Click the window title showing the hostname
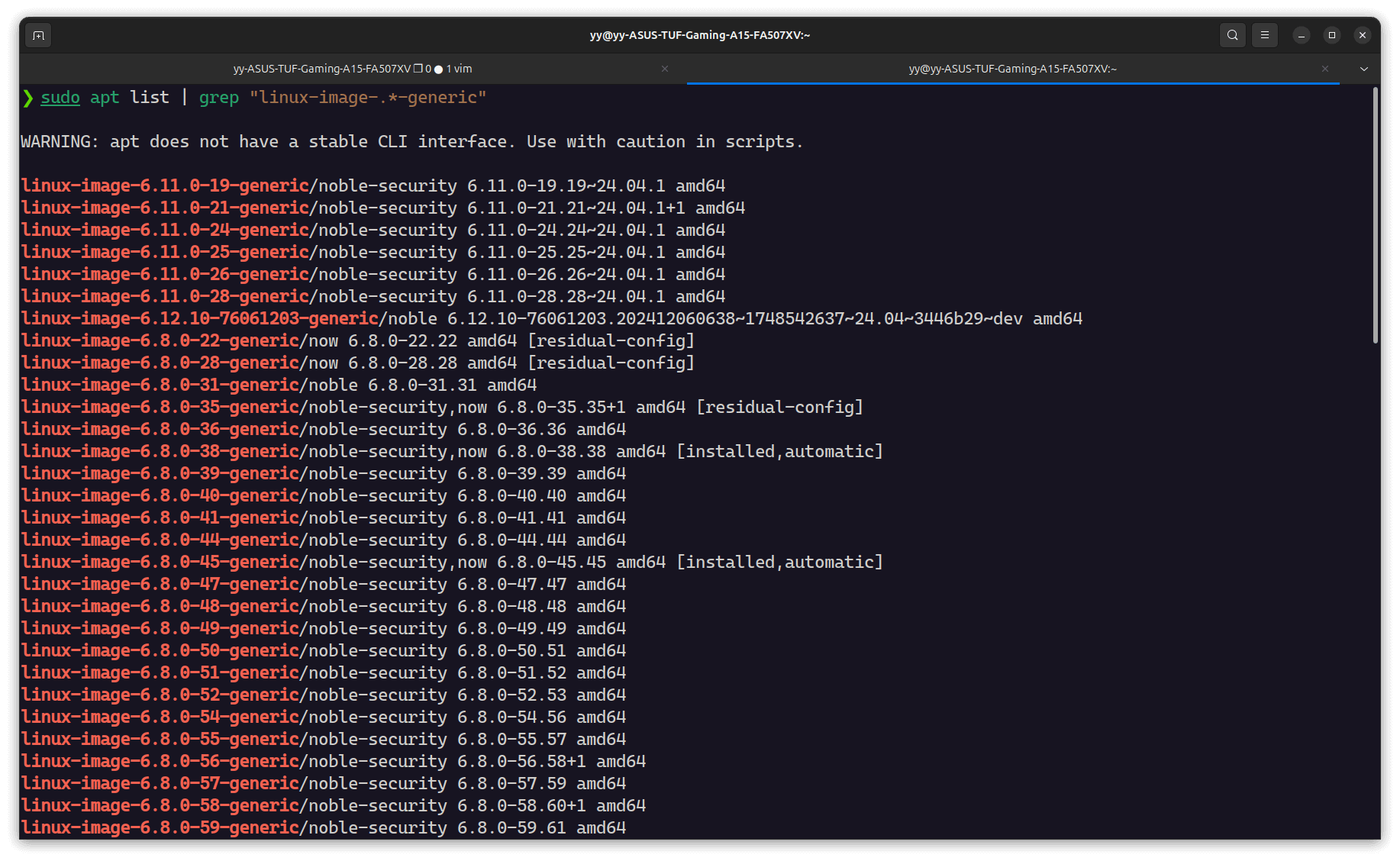The image size is (1400, 861). coord(699,34)
